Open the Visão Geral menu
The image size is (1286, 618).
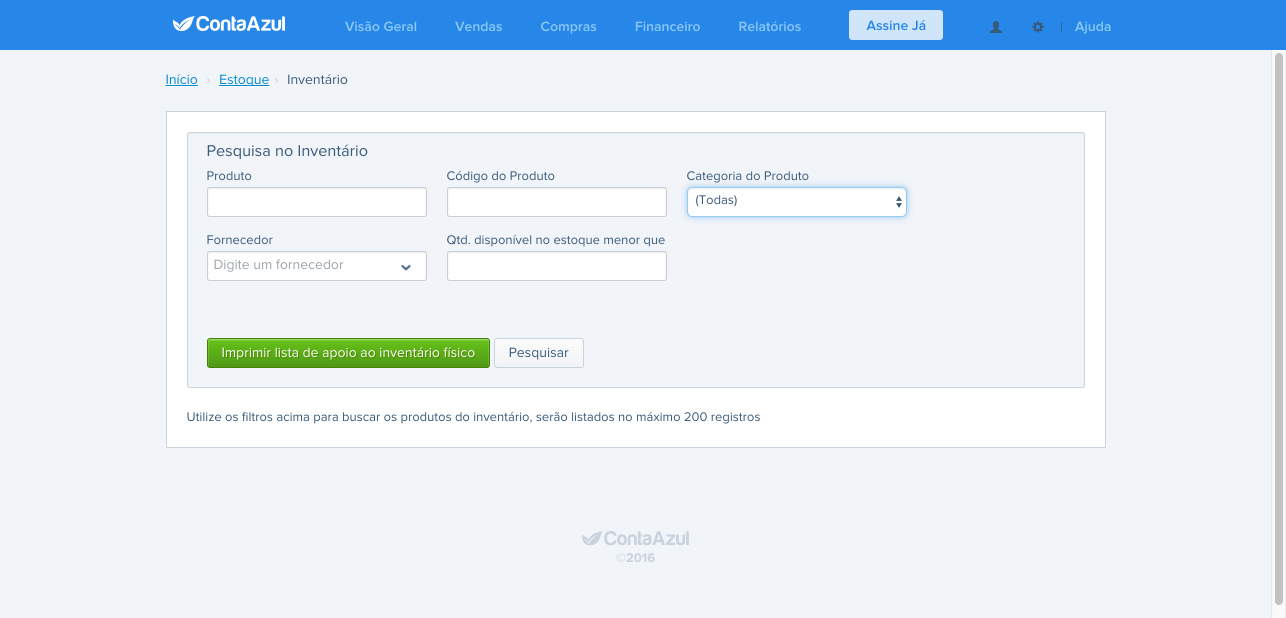pos(381,27)
